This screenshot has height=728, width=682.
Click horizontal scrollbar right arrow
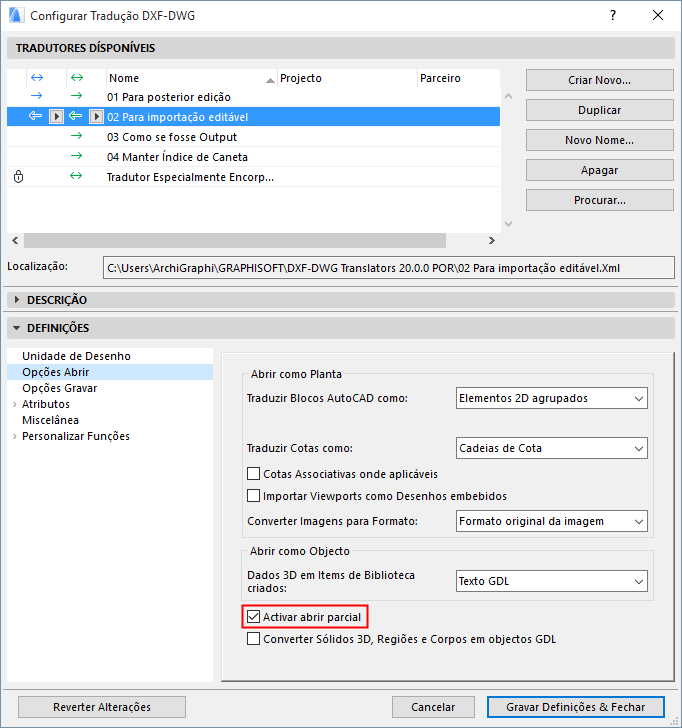492,240
